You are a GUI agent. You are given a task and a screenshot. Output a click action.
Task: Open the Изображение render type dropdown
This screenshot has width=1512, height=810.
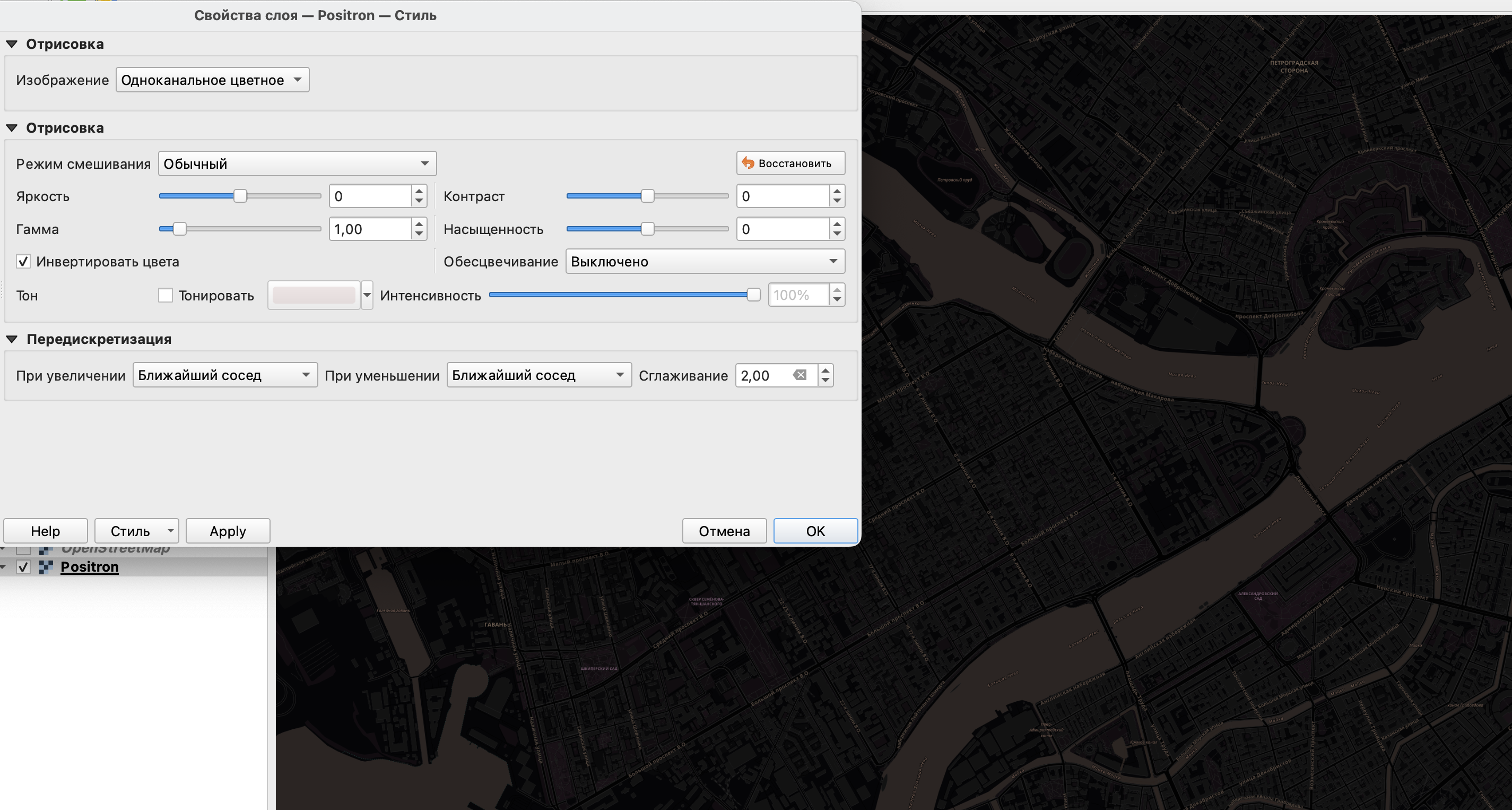(x=212, y=80)
